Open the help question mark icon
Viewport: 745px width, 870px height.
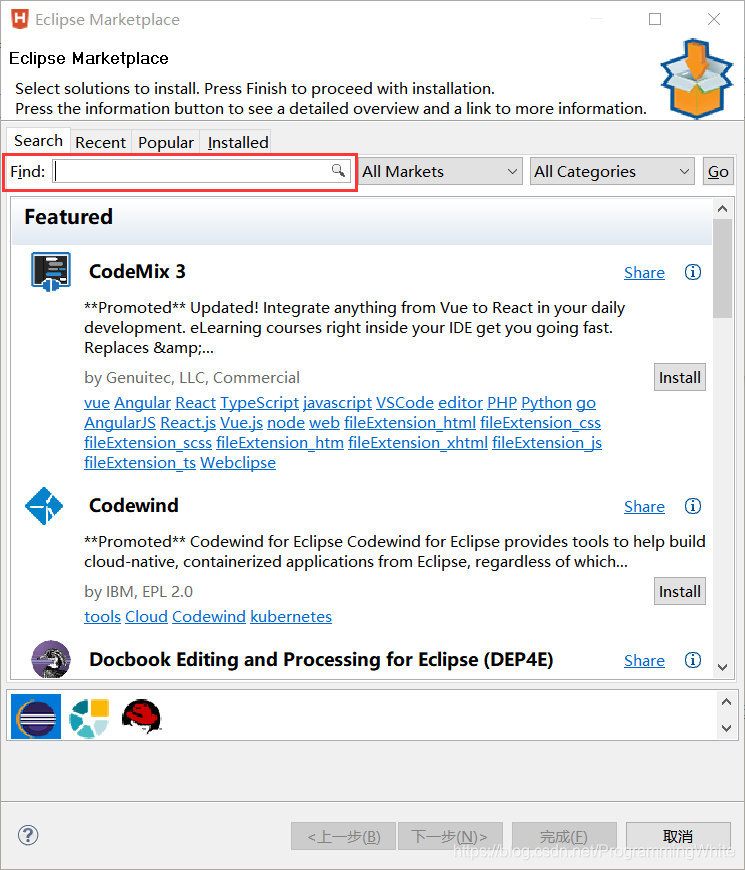28,835
